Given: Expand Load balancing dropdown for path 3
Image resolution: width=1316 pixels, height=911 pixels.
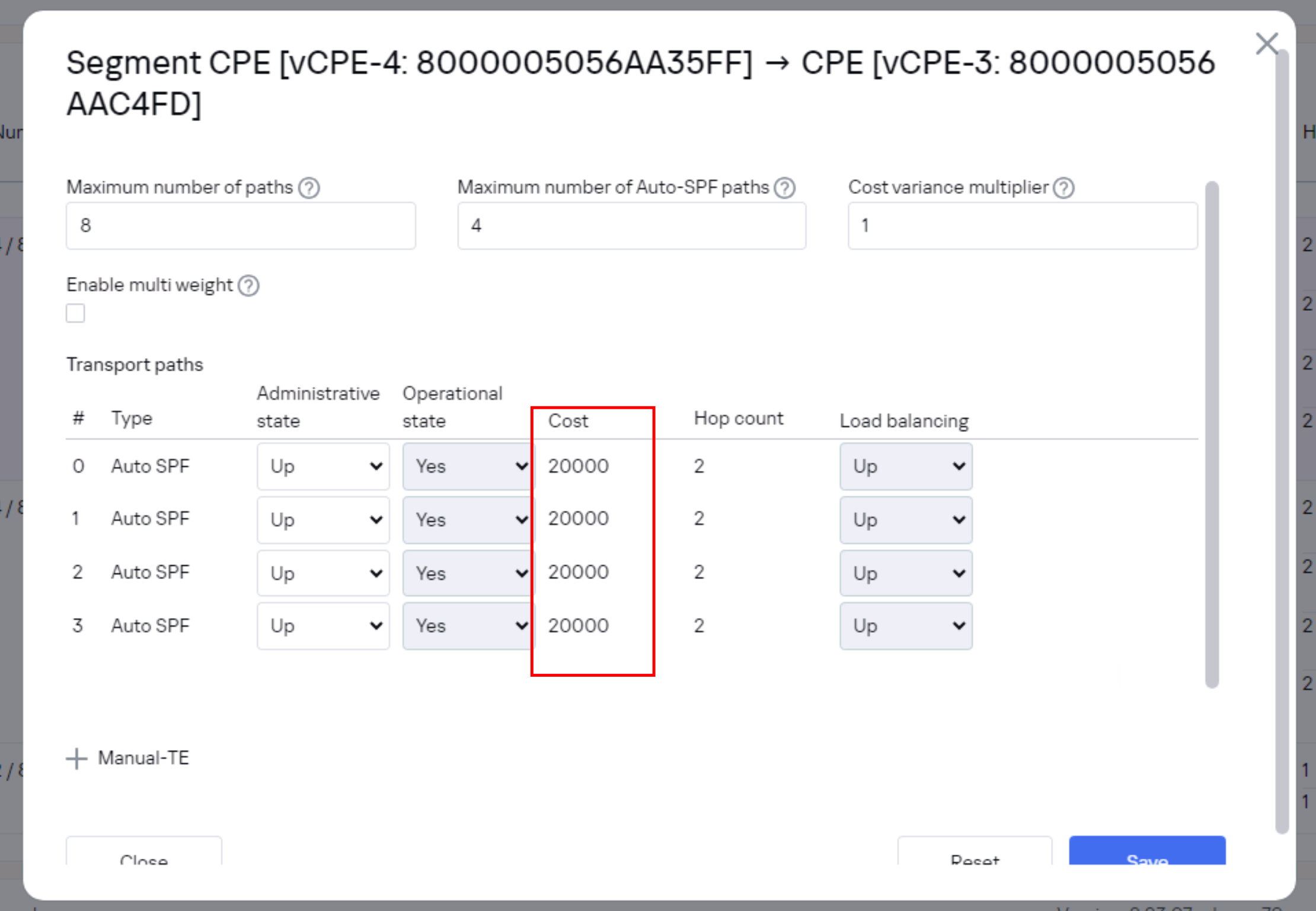Looking at the screenshot, I should 905,626.
